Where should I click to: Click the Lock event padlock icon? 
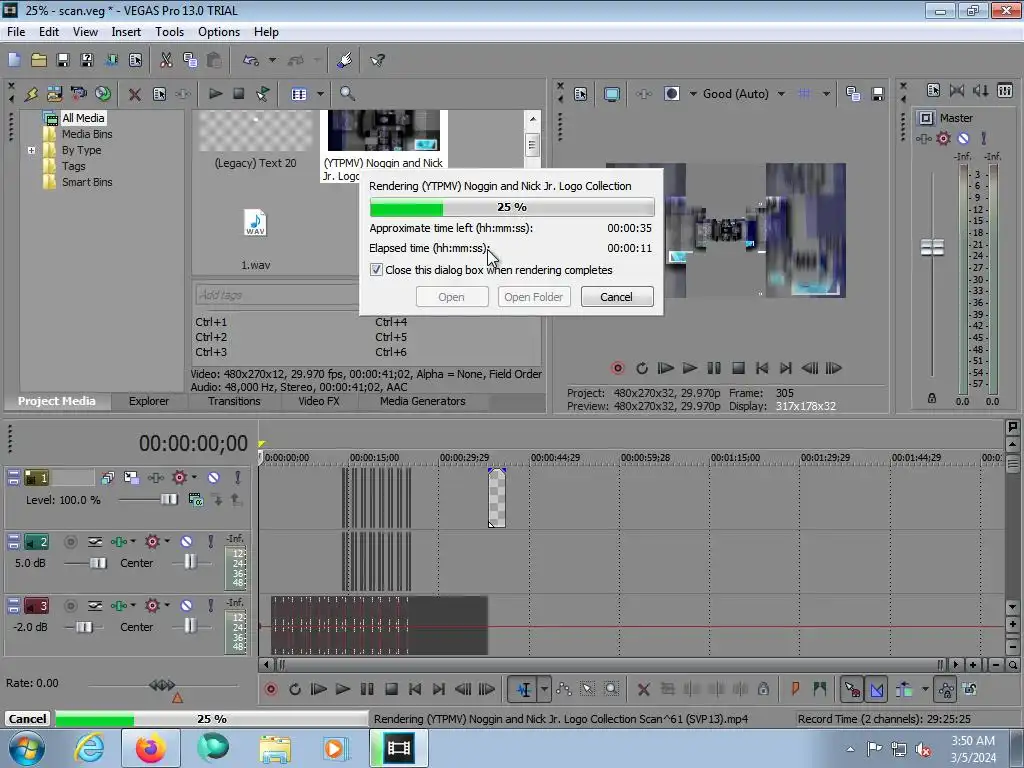click(x=763, y=689)
